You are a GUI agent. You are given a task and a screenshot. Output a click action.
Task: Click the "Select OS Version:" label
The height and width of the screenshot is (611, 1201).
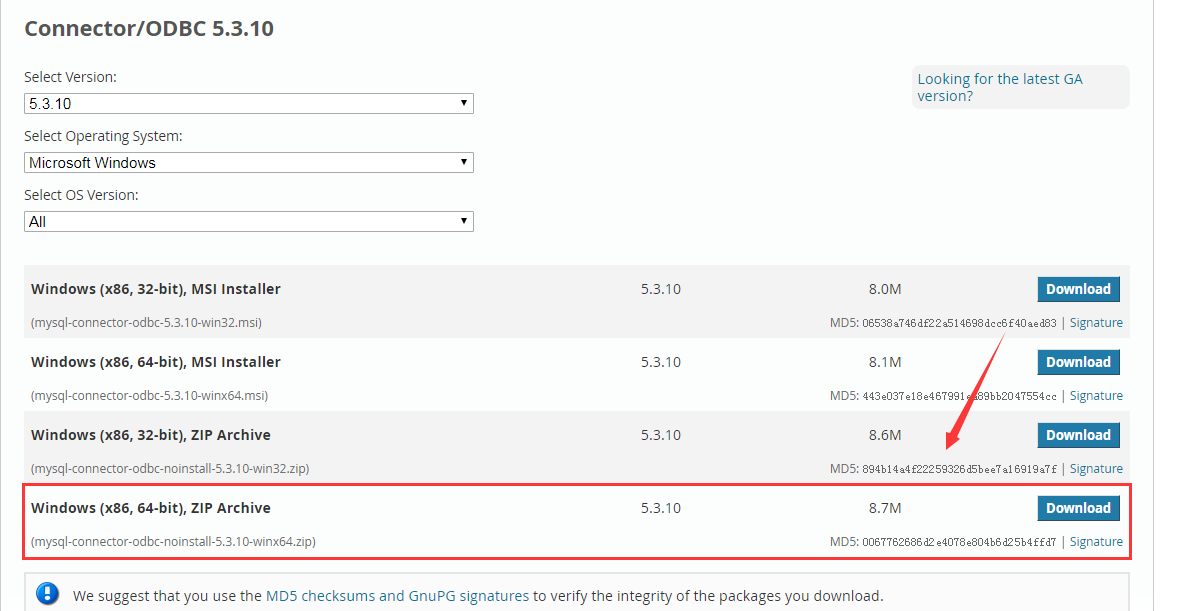(81, 195)
